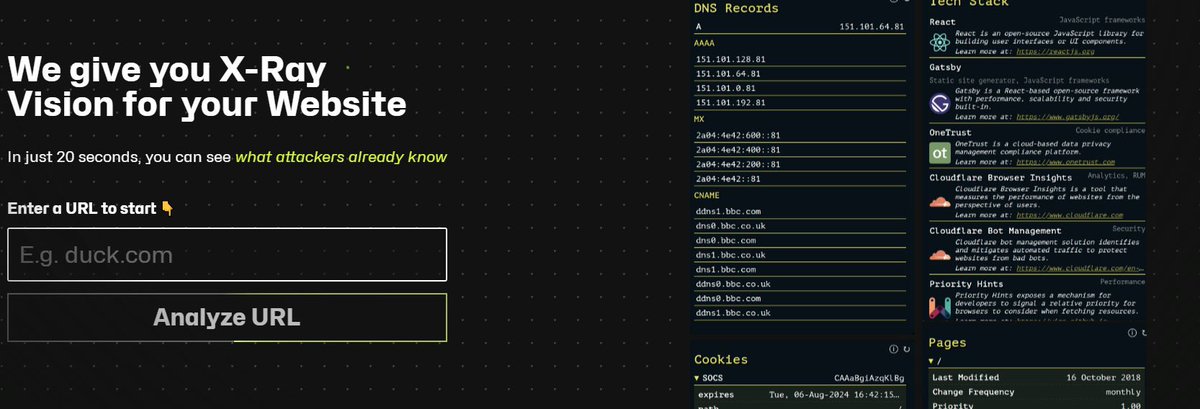This screenshot has height=409, width=1200.
Task: Click the Cloudflare Bot Management title
Action: (995, 230)
